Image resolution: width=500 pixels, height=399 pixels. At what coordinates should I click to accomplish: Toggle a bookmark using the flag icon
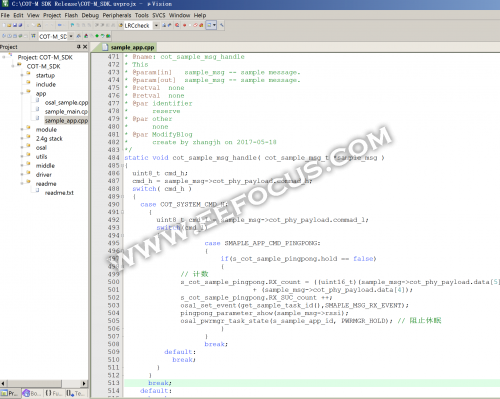pos(72,25)
